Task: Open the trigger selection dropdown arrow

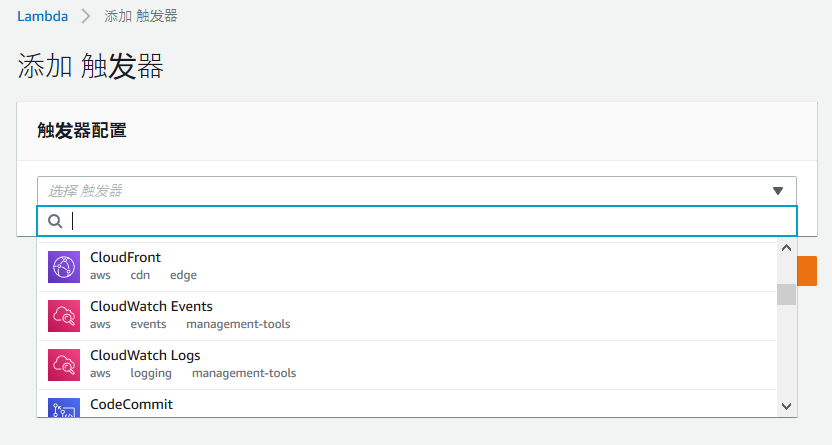Action: 778,191
